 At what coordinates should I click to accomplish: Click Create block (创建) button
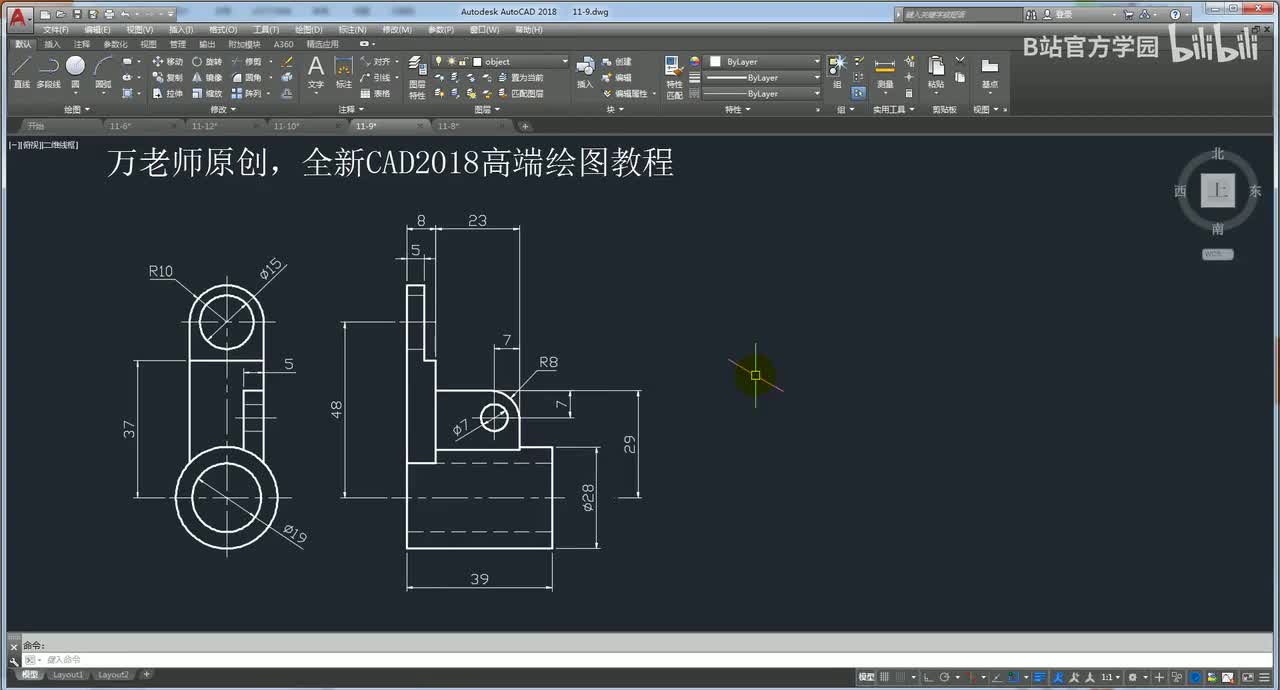pos(616,62)
